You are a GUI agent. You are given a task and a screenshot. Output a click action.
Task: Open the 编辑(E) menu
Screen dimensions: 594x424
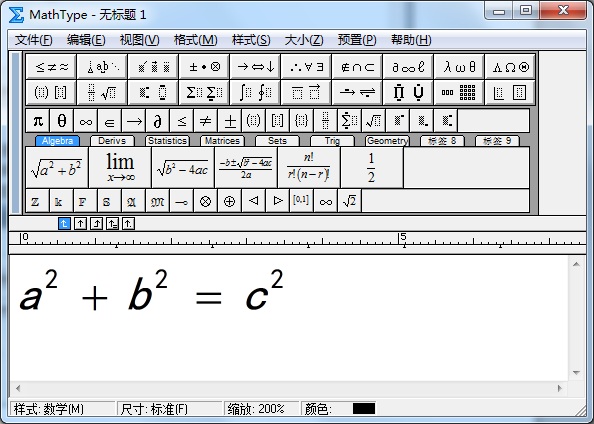(86, 40)
